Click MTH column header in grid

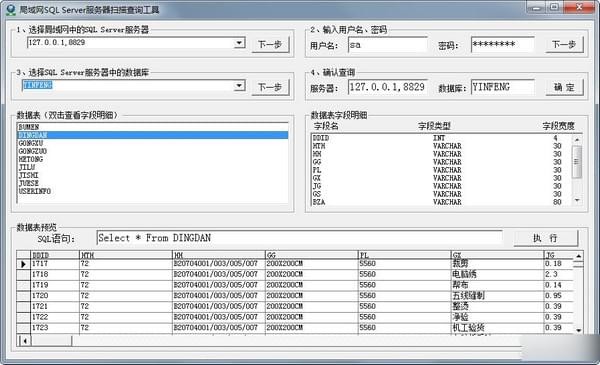tap(126, 255)
